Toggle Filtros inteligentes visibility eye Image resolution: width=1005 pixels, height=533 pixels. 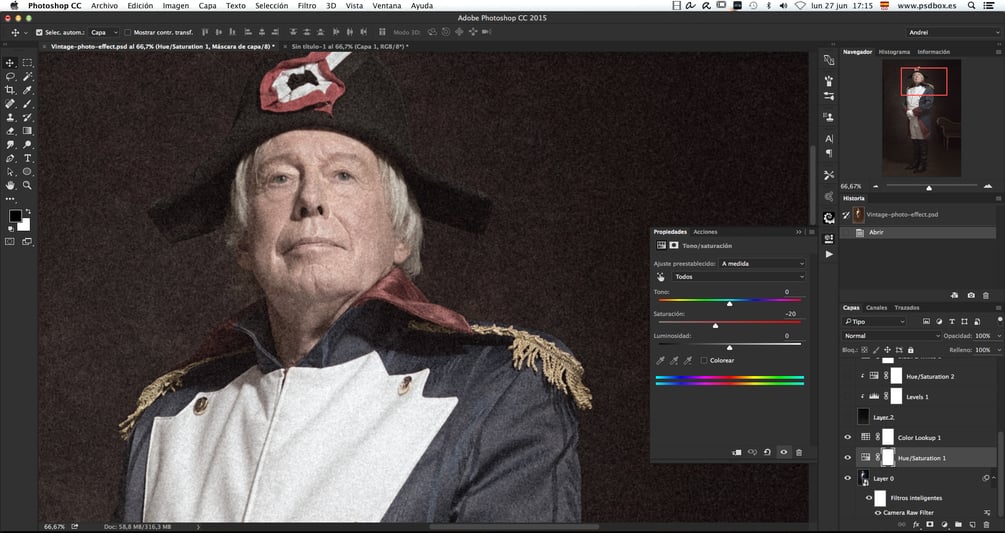click(x=869, y=498)
